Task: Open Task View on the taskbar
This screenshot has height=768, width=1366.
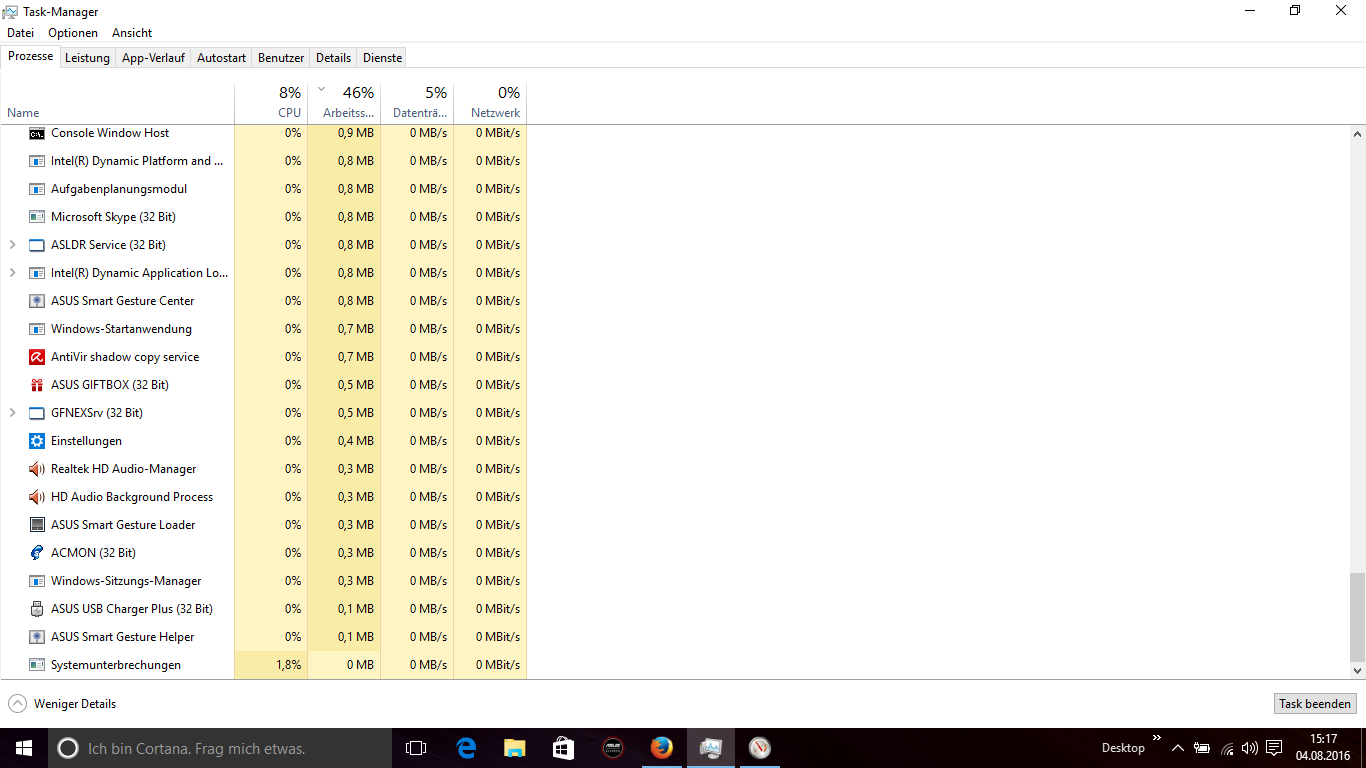Action: point(416,748)
